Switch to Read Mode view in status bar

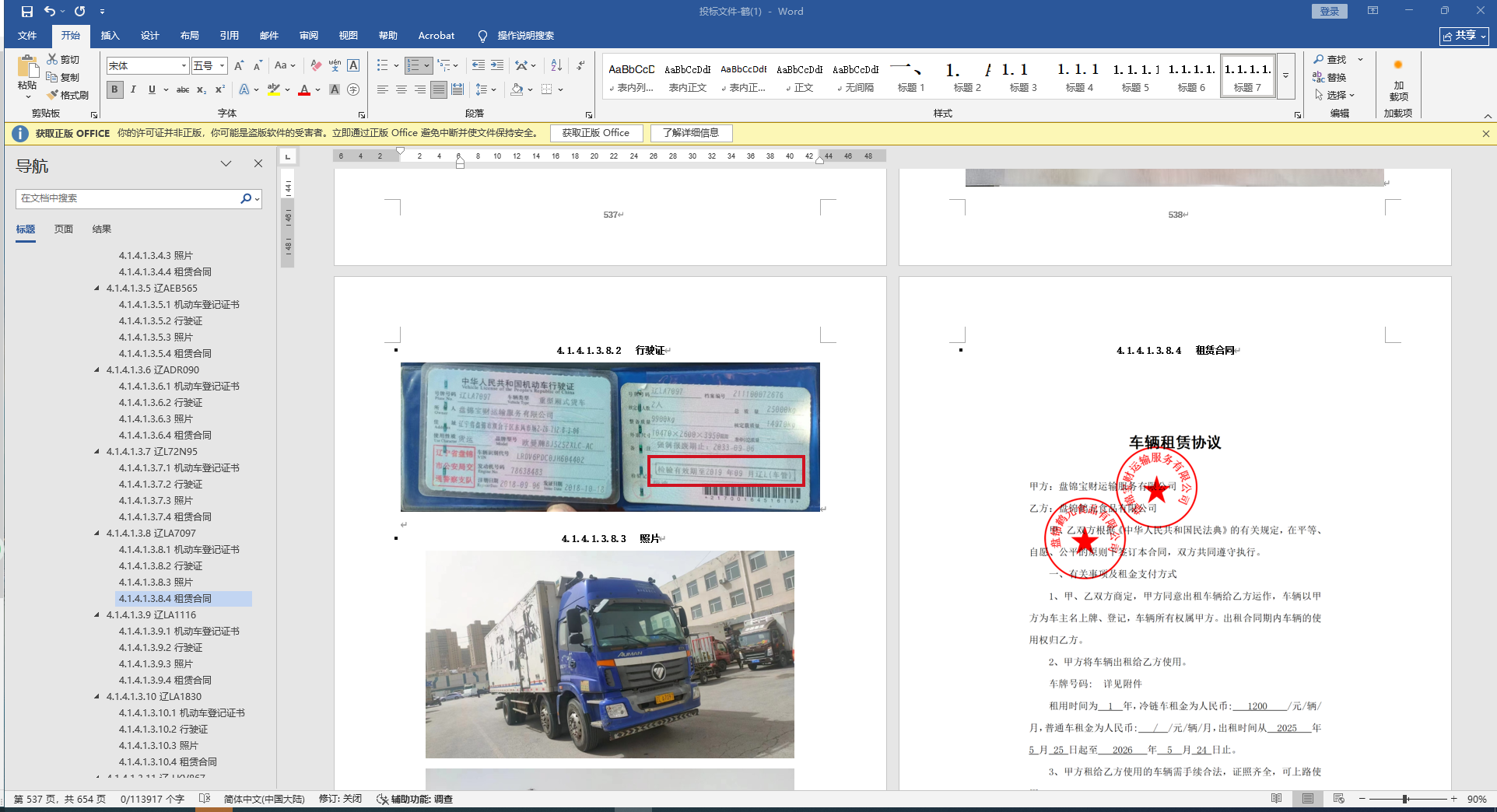tap(1276, 799)
